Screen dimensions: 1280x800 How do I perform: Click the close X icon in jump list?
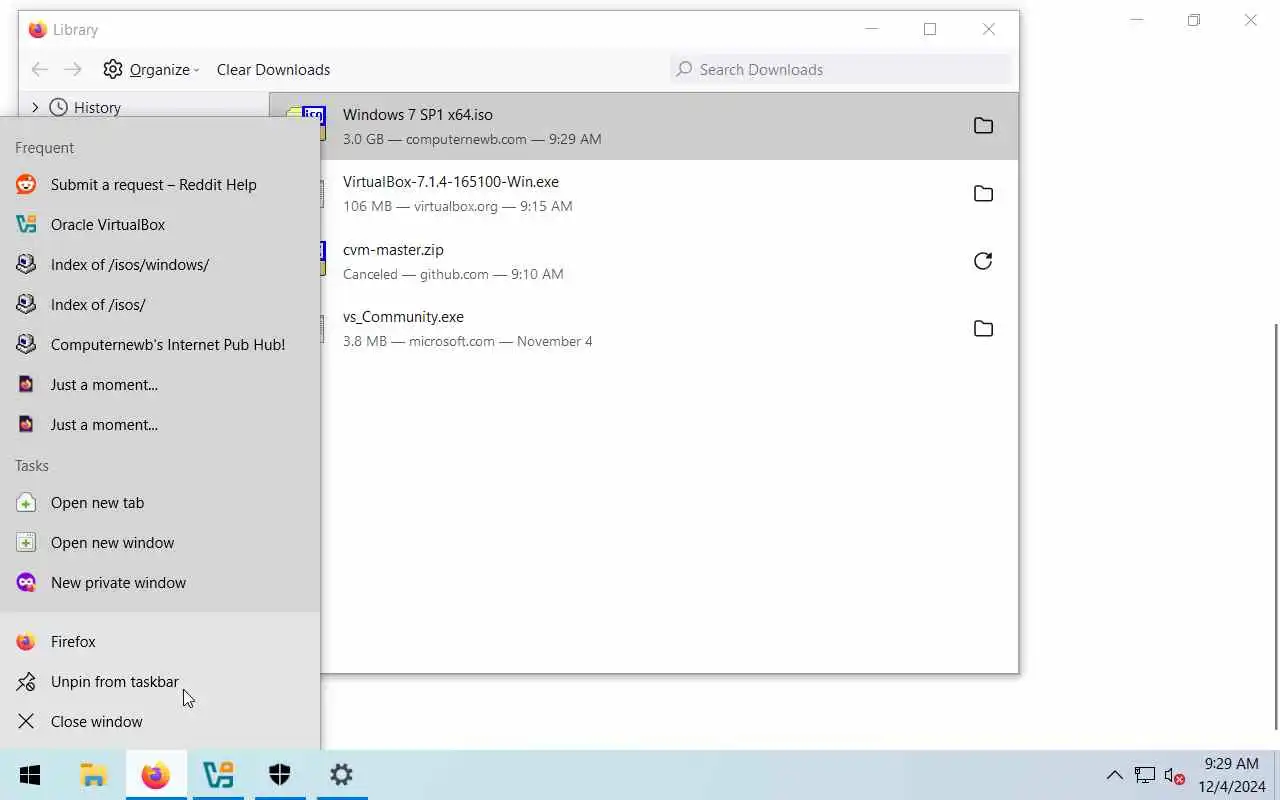pos(26,721)
